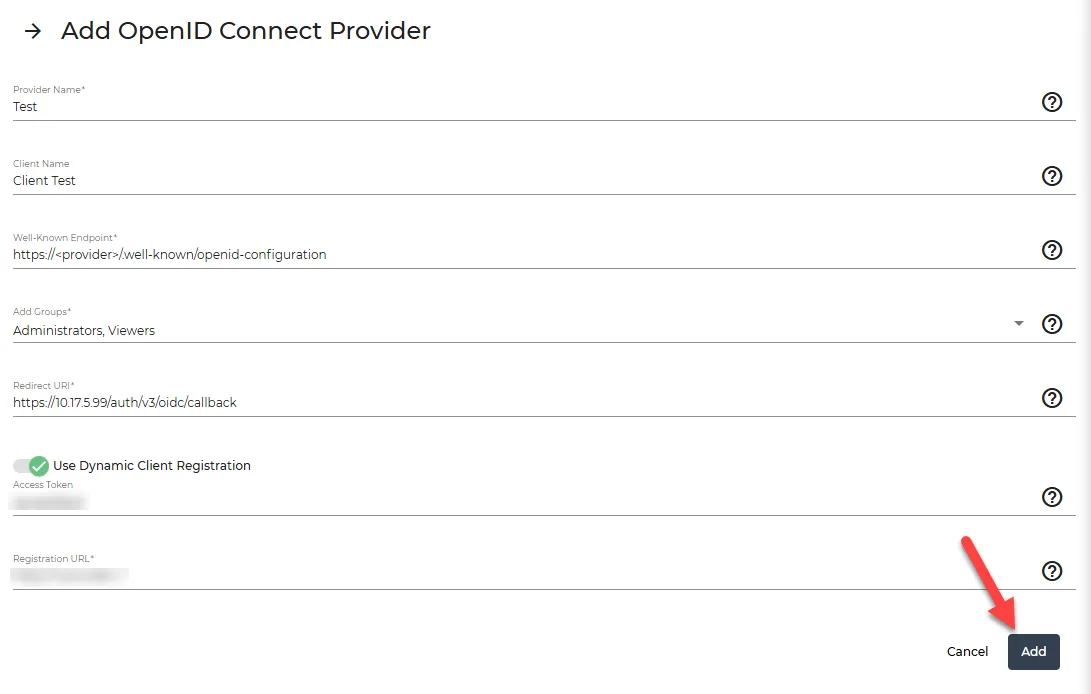Screen dimensions: 1091x694
Task: Focus the Provider Name field containing Test
Action: pyautogui.click(x=522, y=107)
